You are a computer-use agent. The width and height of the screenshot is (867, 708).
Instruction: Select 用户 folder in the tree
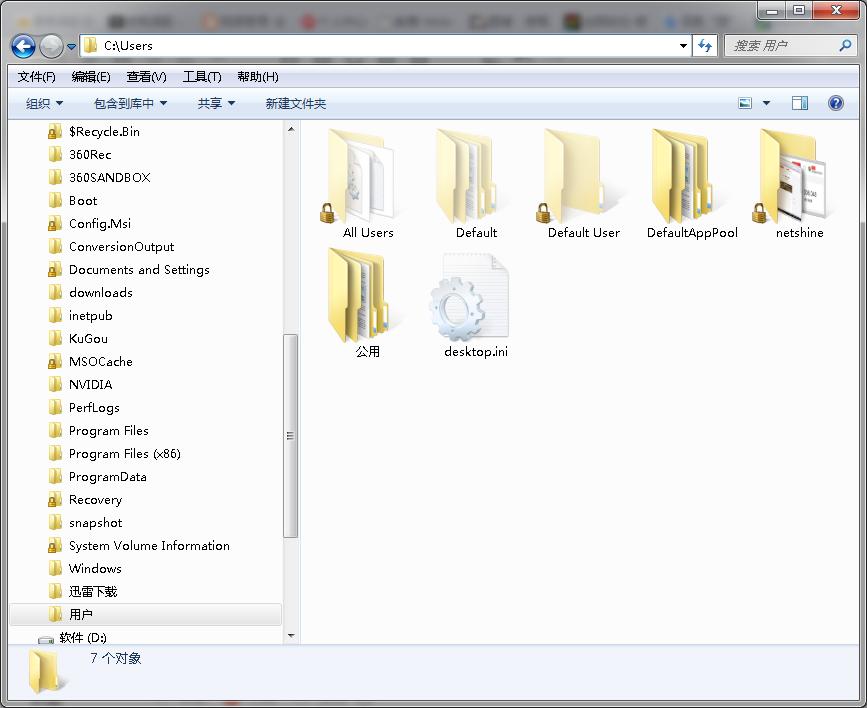pyautogui.click(x=145, y=615)
